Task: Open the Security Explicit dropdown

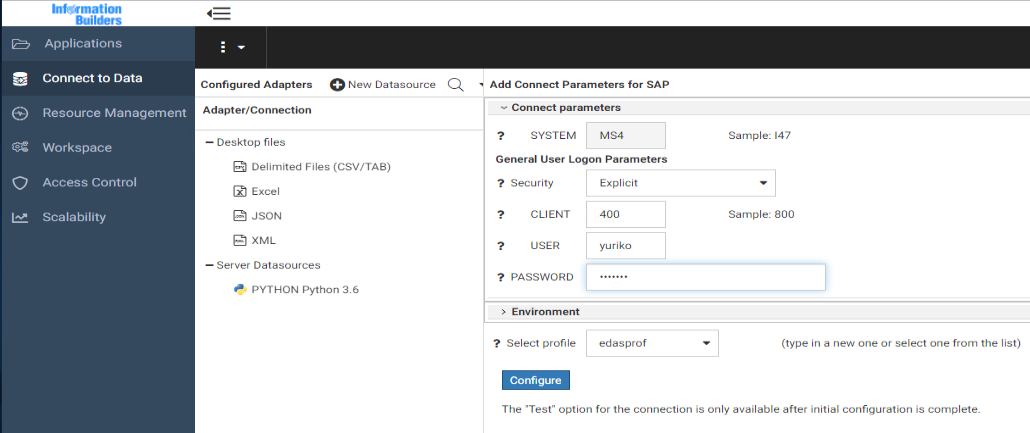Action: click(x=681, y=183)
